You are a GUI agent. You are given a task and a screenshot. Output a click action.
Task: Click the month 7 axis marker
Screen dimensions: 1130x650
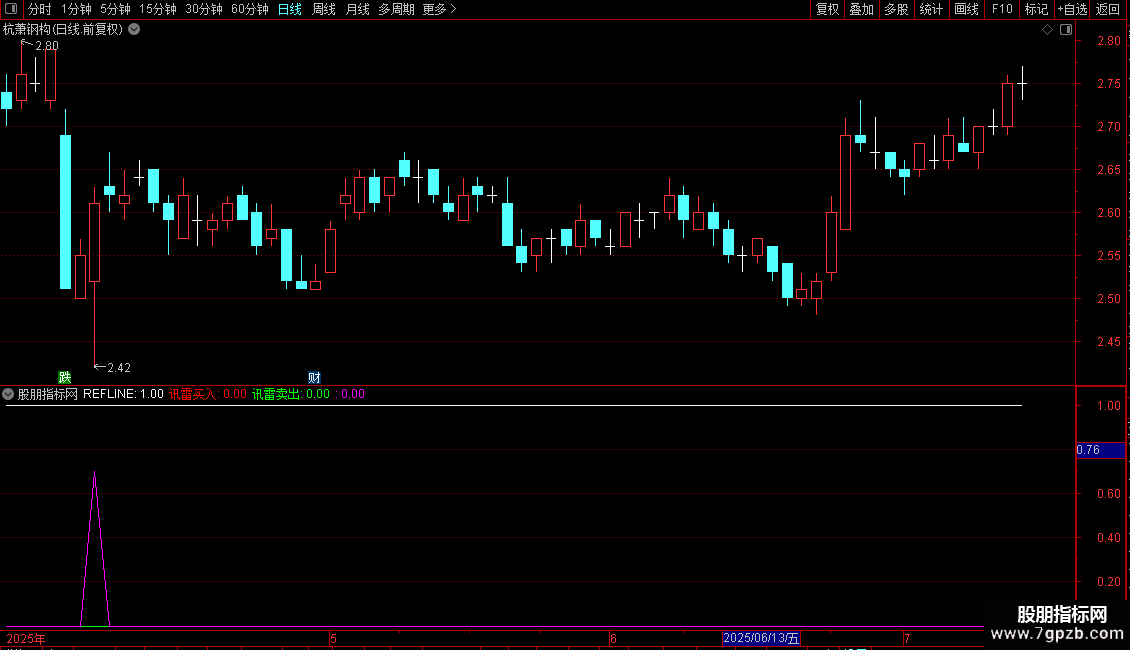tap(907, 638)
